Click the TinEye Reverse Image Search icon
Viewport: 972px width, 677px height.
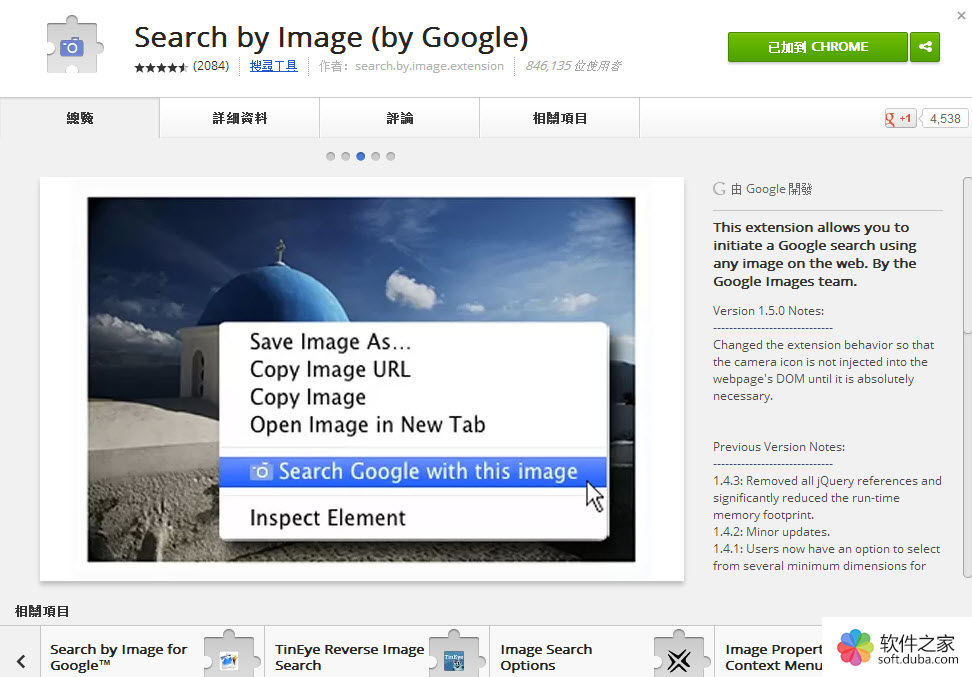click(454, 655)
